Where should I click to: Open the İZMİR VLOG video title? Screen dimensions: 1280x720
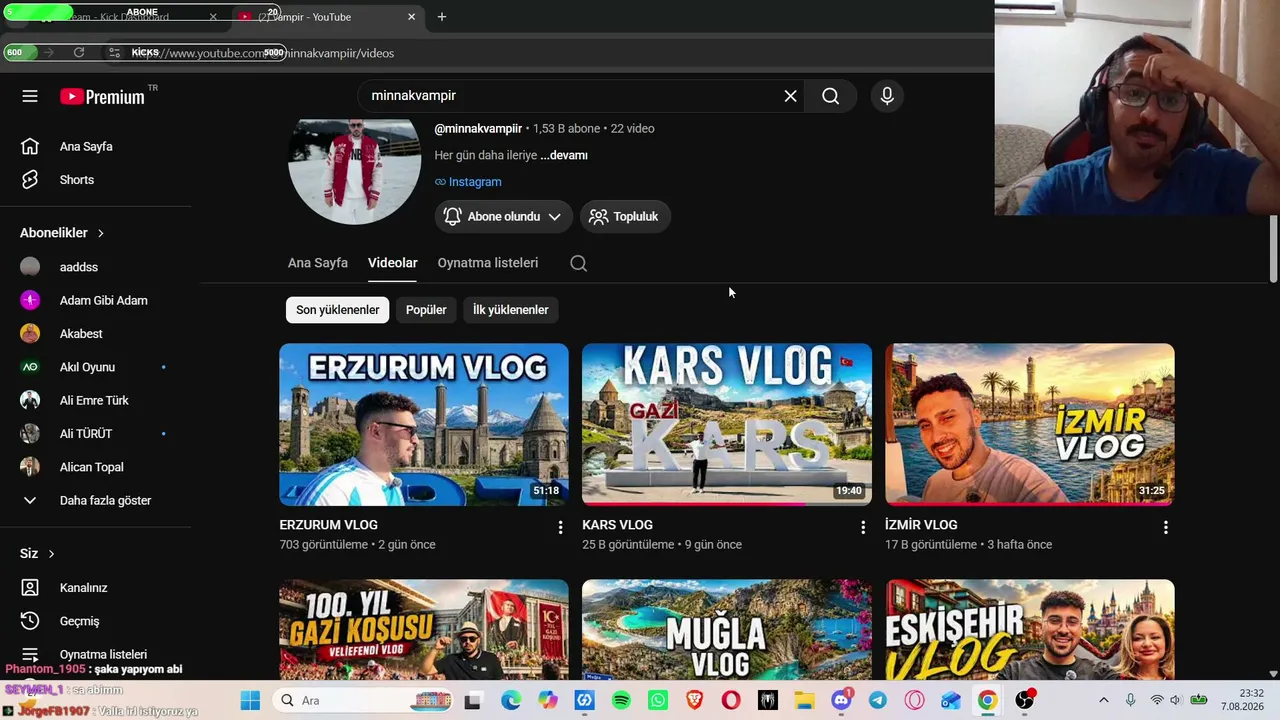[x=922, y=525]
